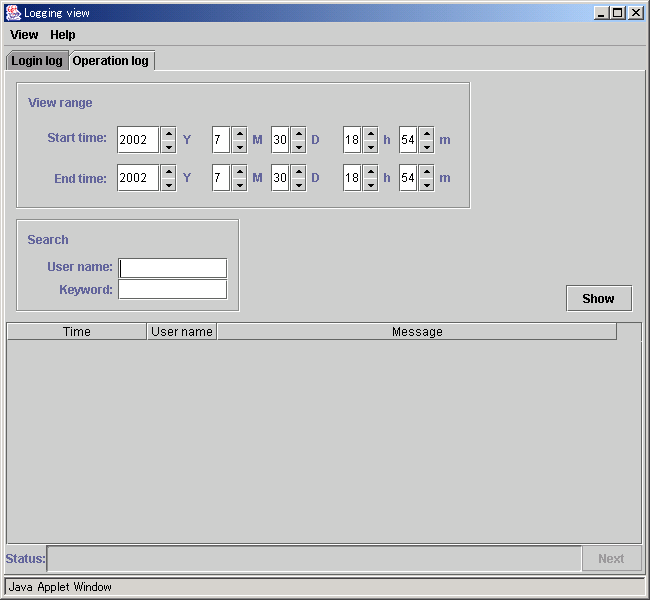
Task: Decrease the Start time year value
Action: click(168, 146)
